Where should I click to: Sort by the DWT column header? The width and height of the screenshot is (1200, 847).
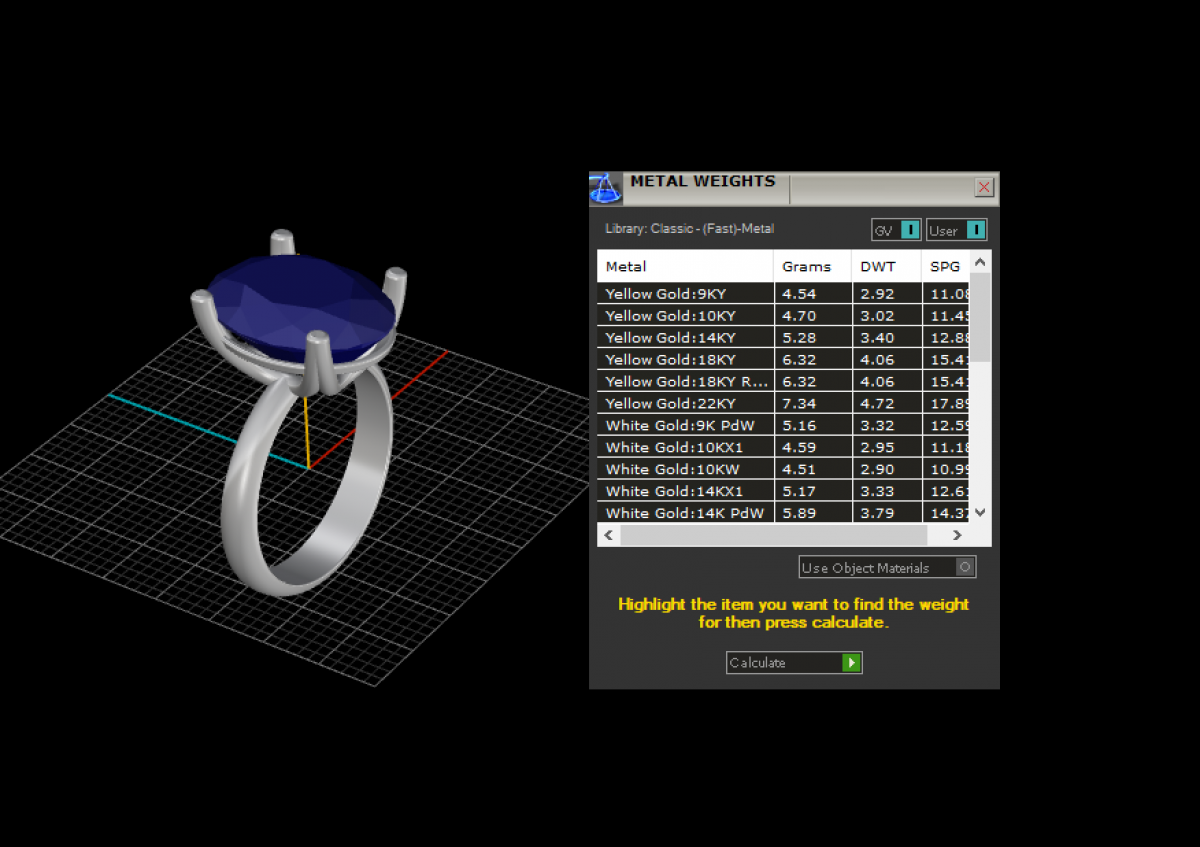(886, 267)
